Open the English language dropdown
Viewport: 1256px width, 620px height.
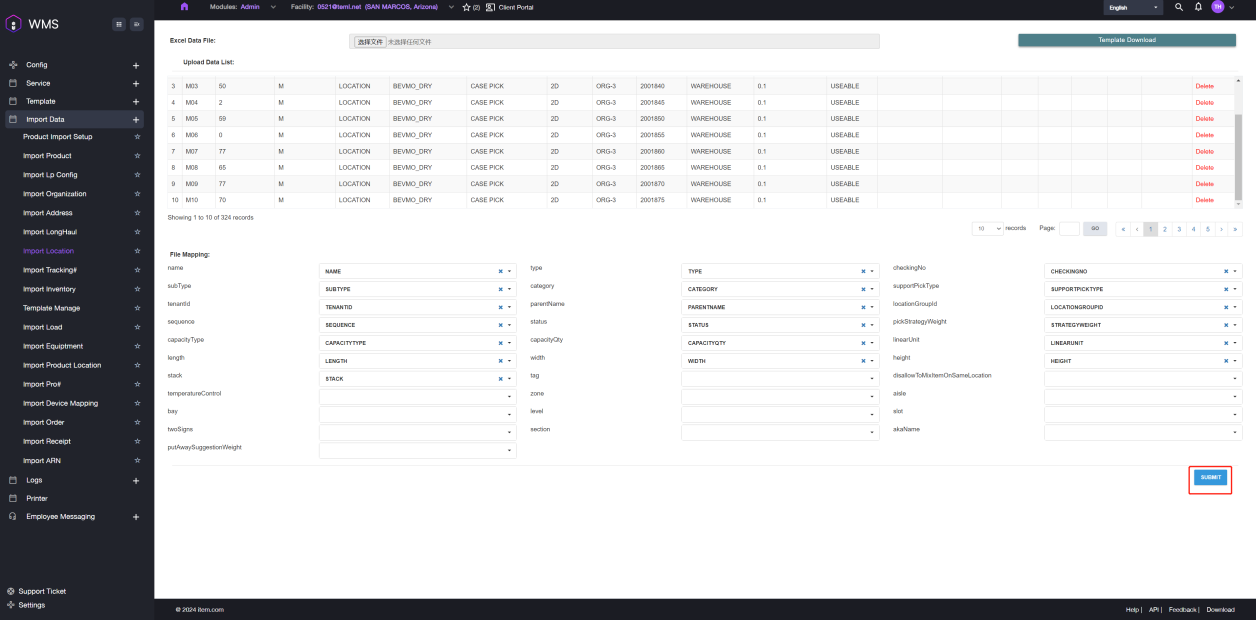click(x=1133, y=7)
